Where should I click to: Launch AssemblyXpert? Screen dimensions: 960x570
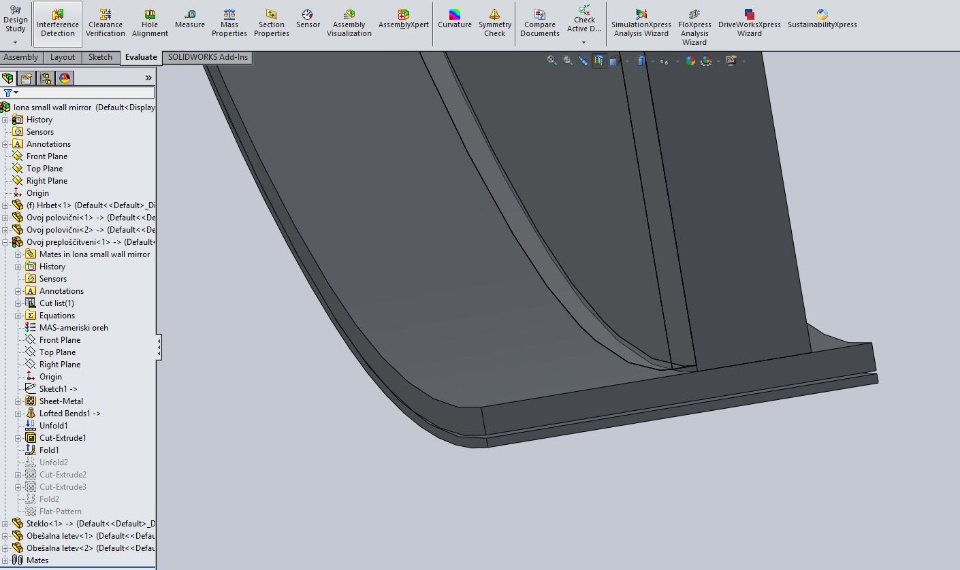click(x=403, y=19)
